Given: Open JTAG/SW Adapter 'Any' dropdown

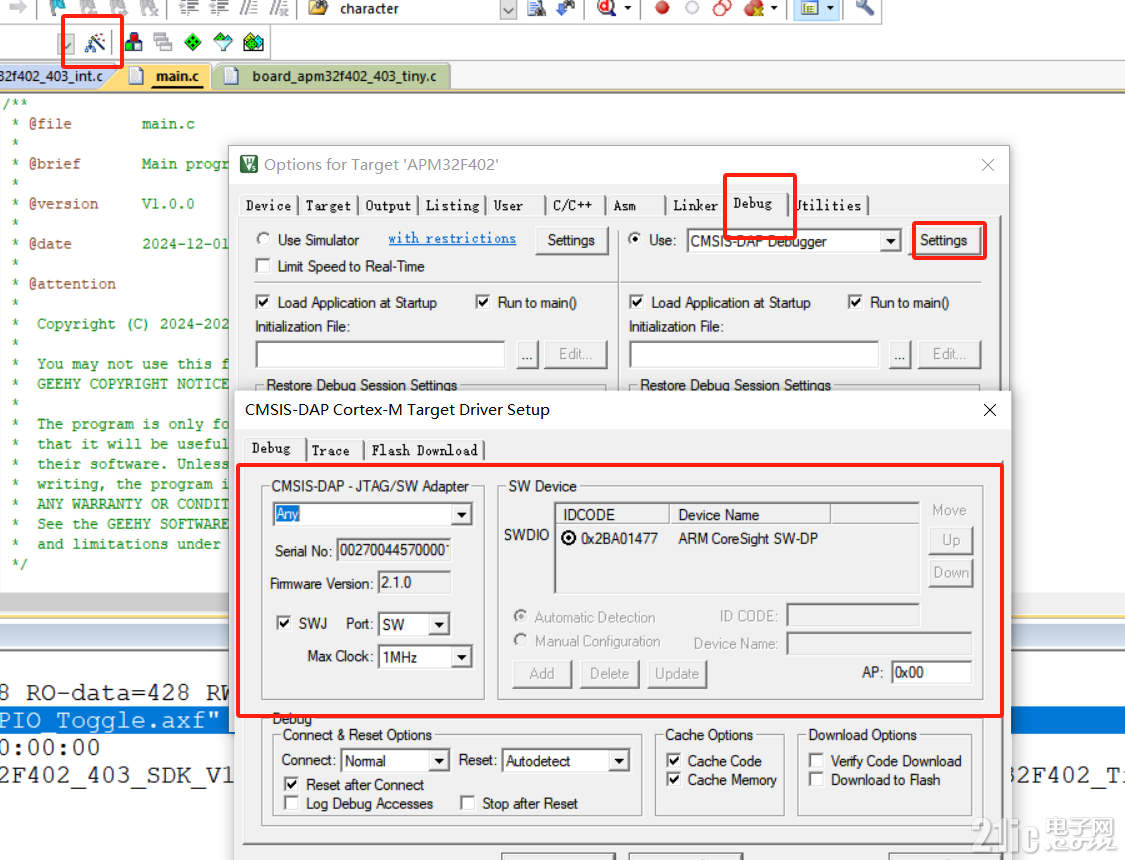Looking at the screenshot, I should click(x=461, y=514).
